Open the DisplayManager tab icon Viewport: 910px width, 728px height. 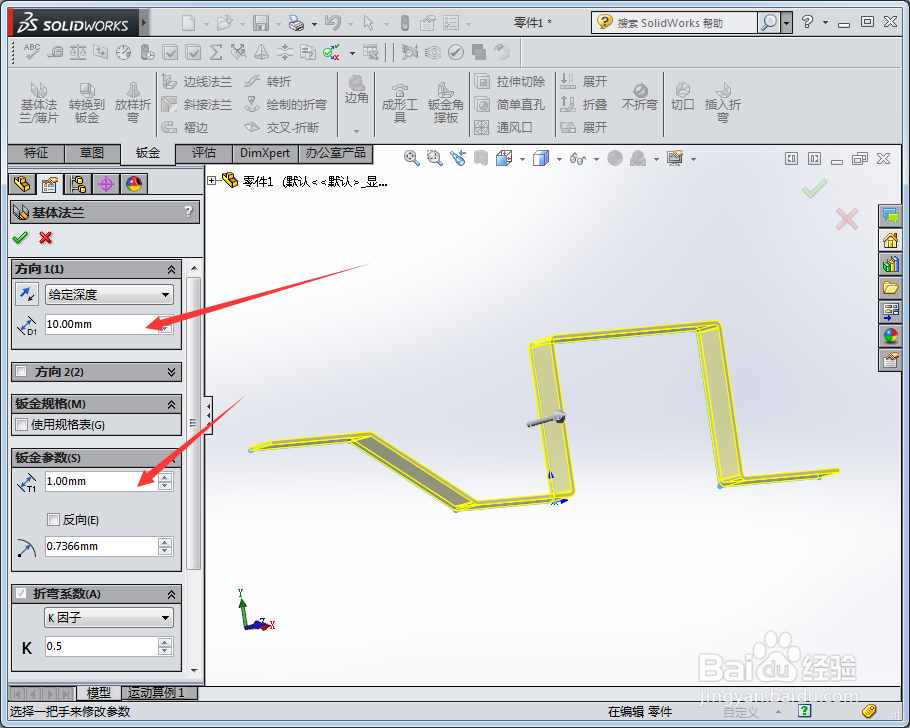tap(133, 184)
